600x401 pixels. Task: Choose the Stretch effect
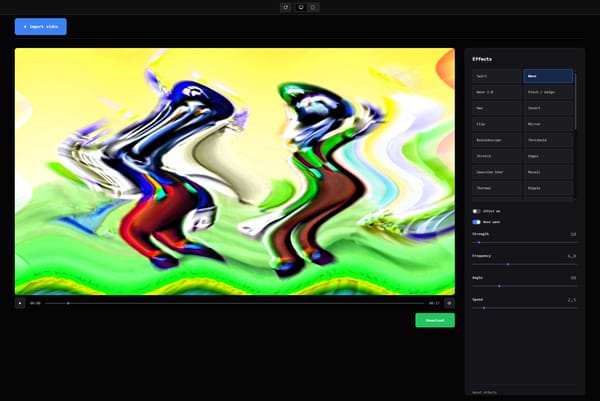pyautogui.click(x=497, y=156)
